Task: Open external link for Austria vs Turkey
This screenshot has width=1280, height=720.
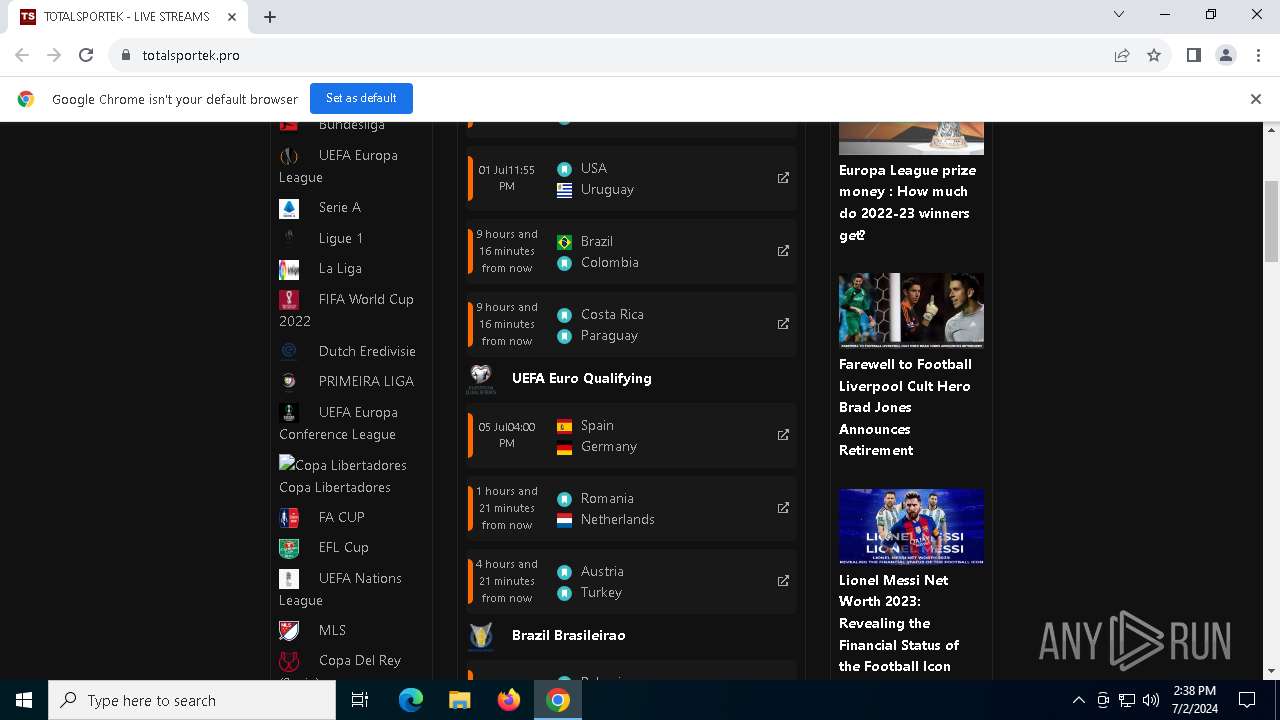Action: pos(783,581)
